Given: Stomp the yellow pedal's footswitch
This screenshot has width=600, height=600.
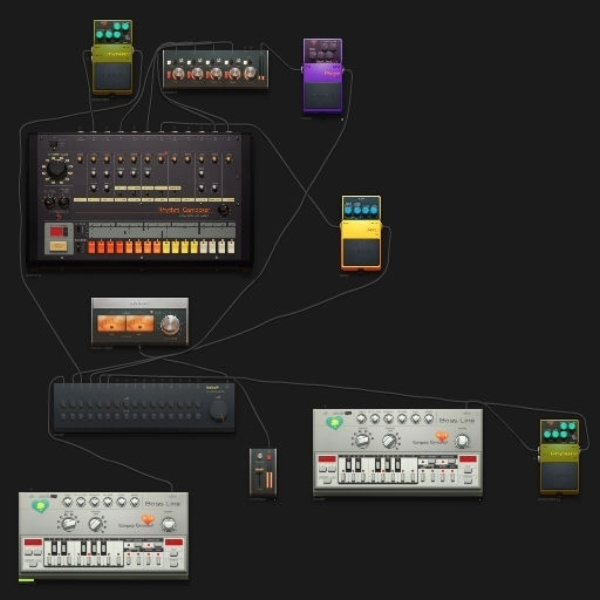Looking at the screenshot, I should tap(361, 251).
